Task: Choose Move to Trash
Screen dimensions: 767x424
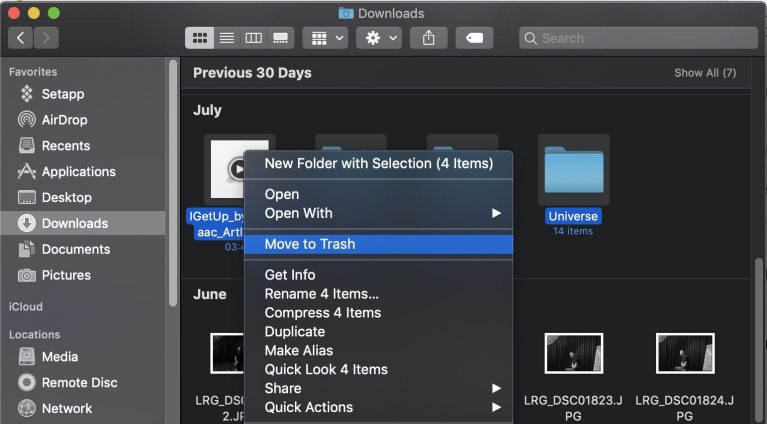Action: (x=379, y=244)
